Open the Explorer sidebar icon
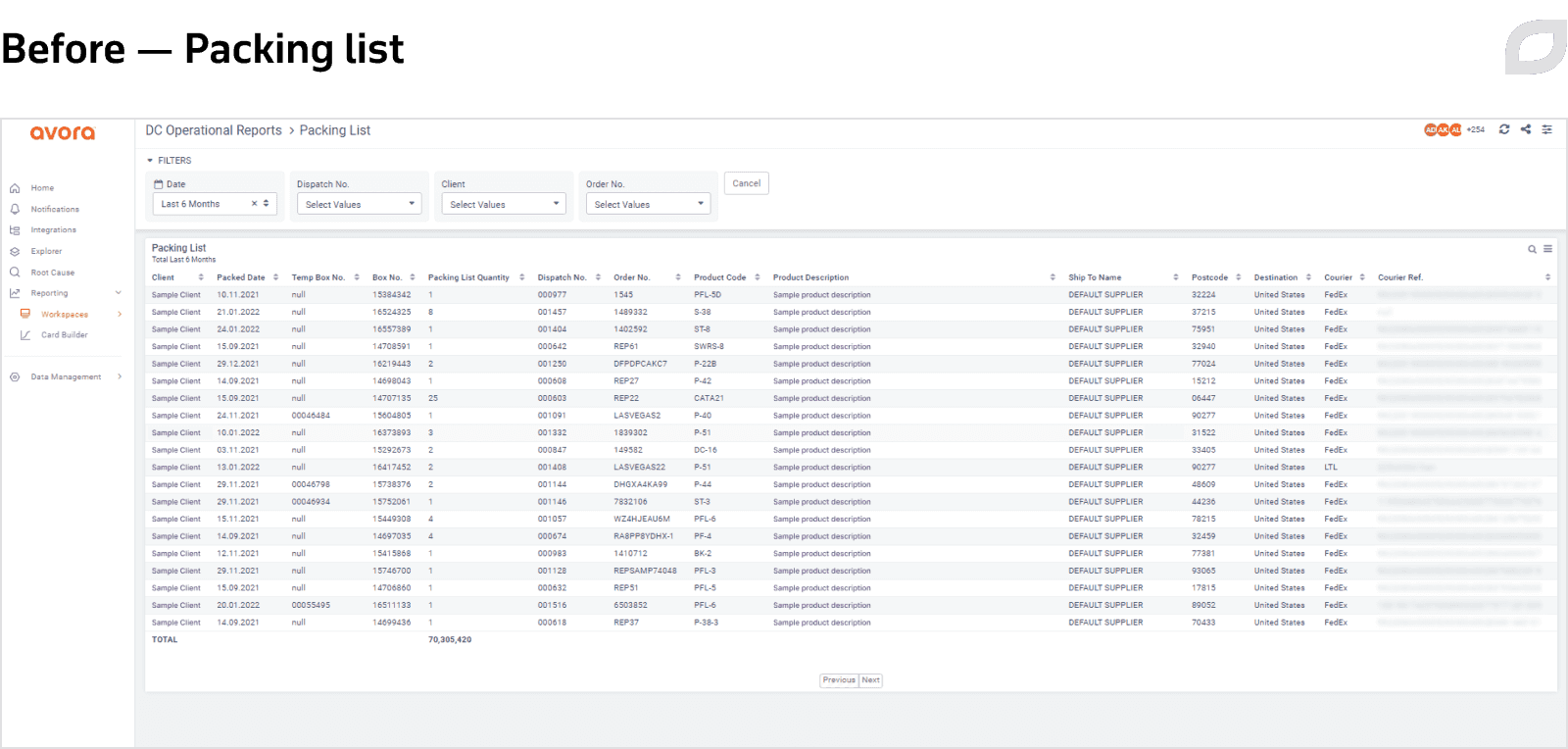This screenshot has width=1568, height=749. pyautogui.click(x=15, y=251)
